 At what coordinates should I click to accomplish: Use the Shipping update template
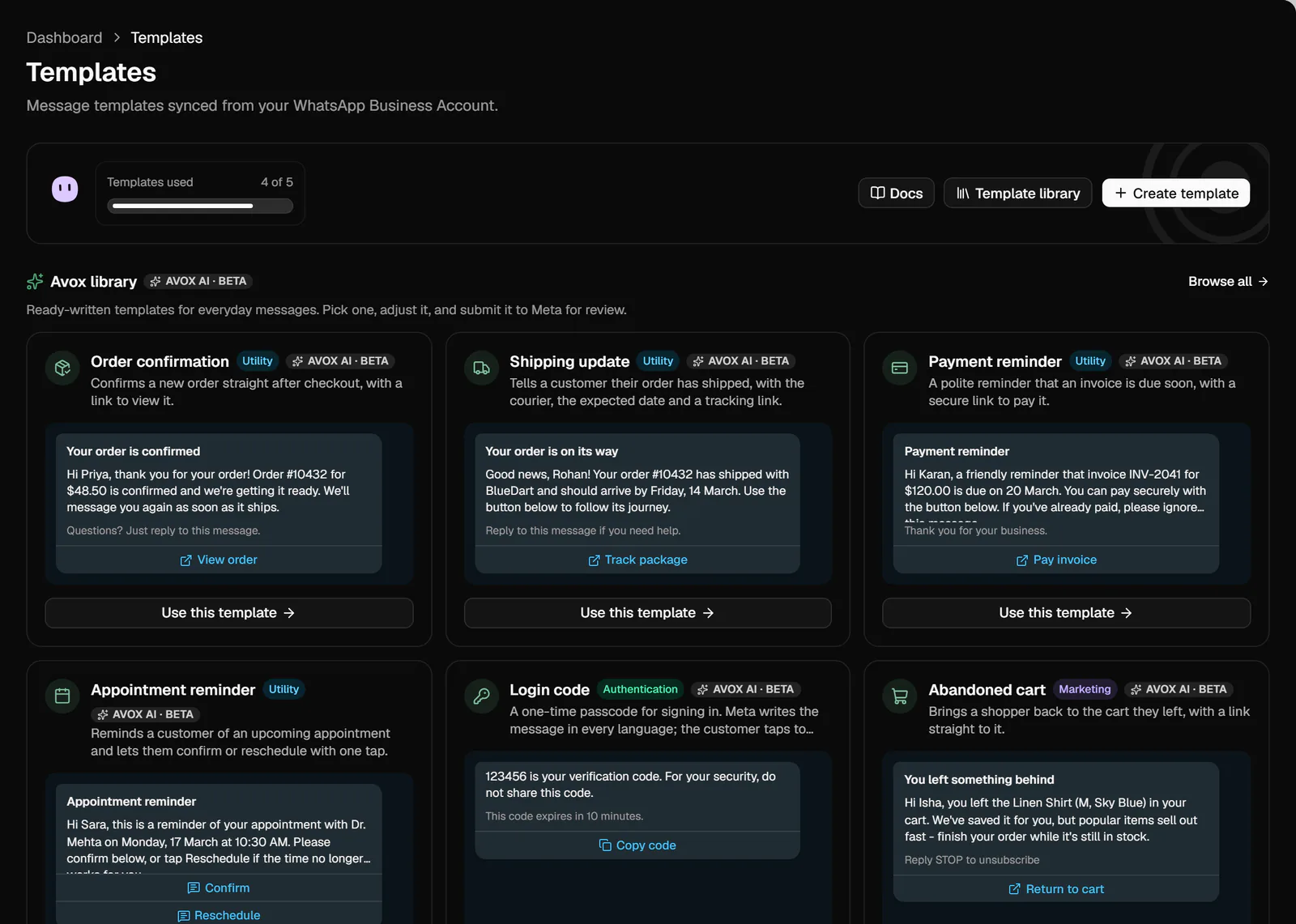pos(648,613)
